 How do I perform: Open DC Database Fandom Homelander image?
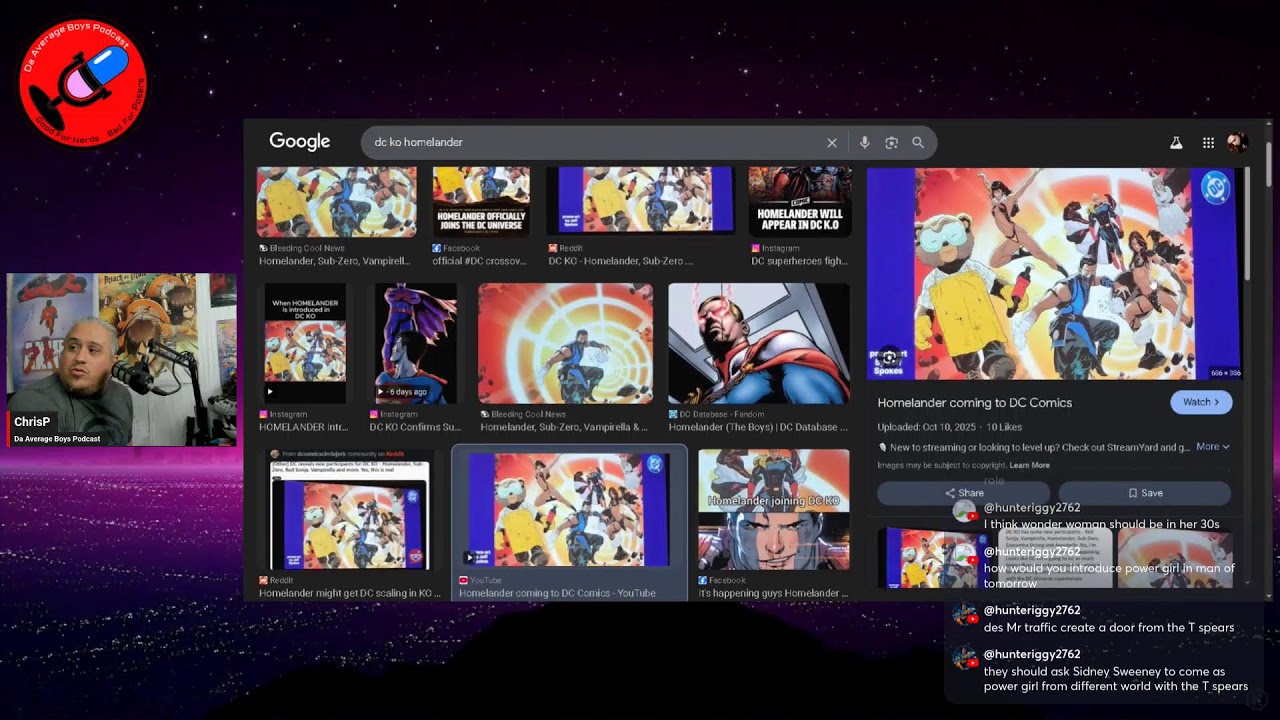758,344
